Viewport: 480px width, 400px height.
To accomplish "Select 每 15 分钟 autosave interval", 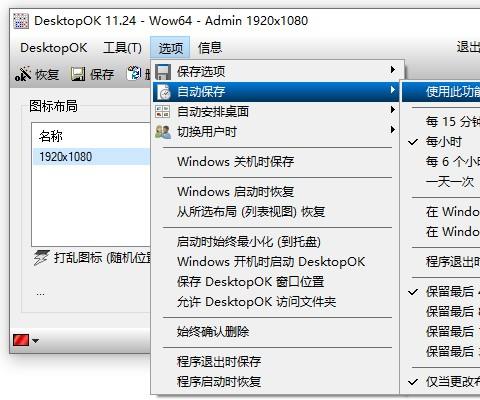I will click(x=442, y=122).
